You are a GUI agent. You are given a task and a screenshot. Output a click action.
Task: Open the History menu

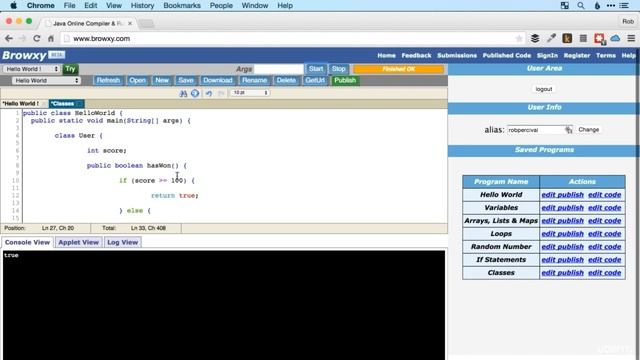point(142,5)
